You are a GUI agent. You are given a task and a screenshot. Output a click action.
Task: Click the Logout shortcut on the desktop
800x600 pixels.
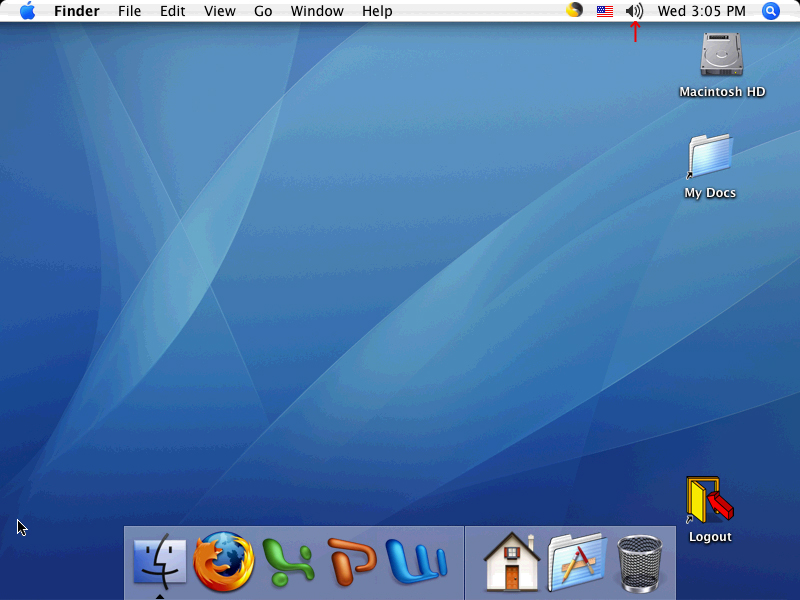coord(710,500)
